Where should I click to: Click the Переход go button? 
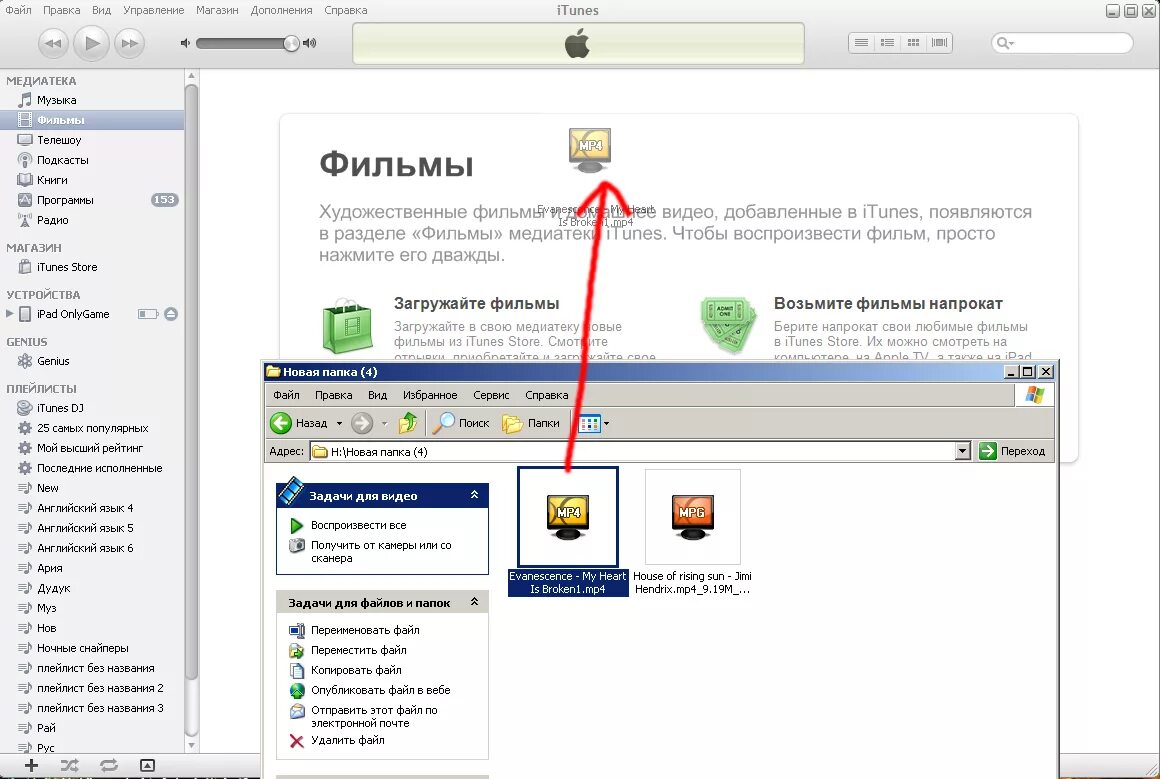pos(1012,451)
